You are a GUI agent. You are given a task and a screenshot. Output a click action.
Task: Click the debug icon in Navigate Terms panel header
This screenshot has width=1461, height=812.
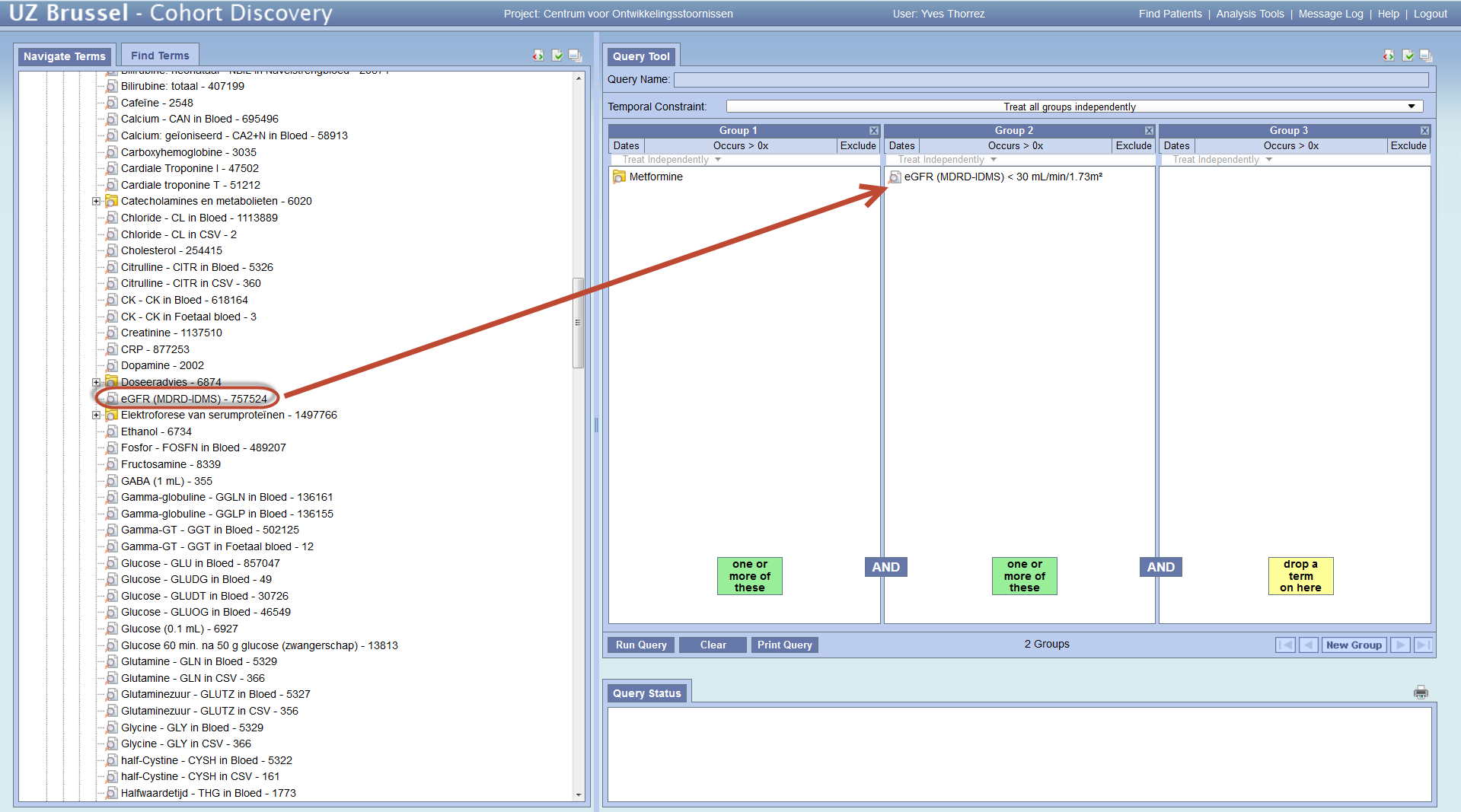pos(538,56)
